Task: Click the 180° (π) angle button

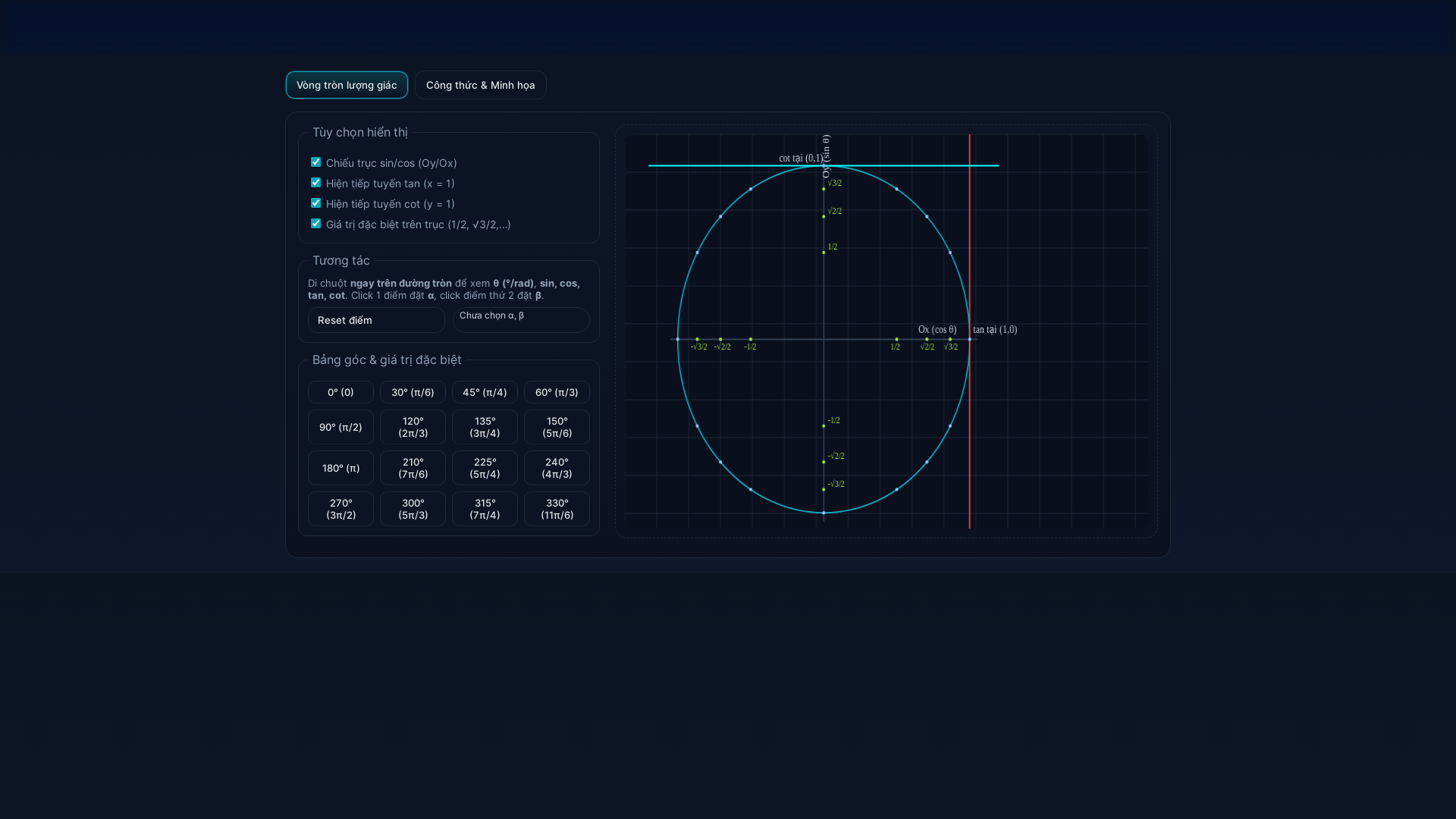Action: point(340,468)
